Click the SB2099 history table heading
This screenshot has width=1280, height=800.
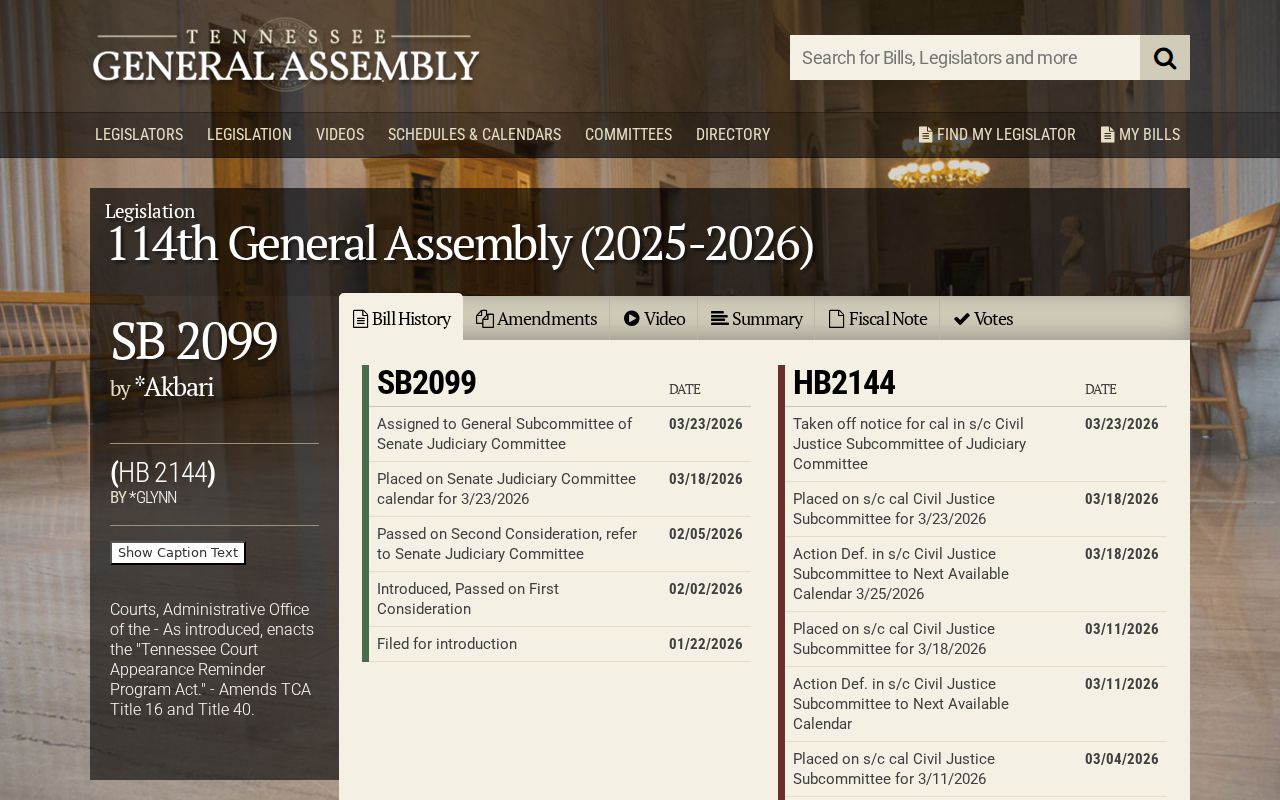tap(427, 383)
